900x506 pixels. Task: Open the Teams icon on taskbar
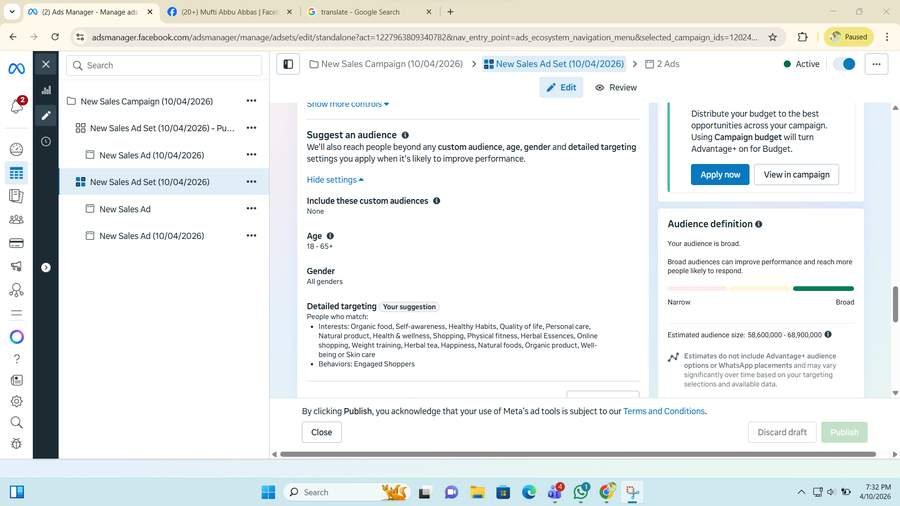click(555, 492)
